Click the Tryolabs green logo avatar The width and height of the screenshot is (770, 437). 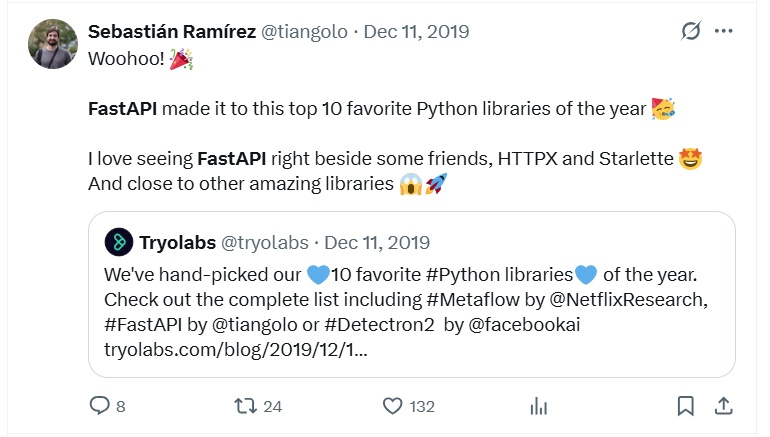(119, 242)
